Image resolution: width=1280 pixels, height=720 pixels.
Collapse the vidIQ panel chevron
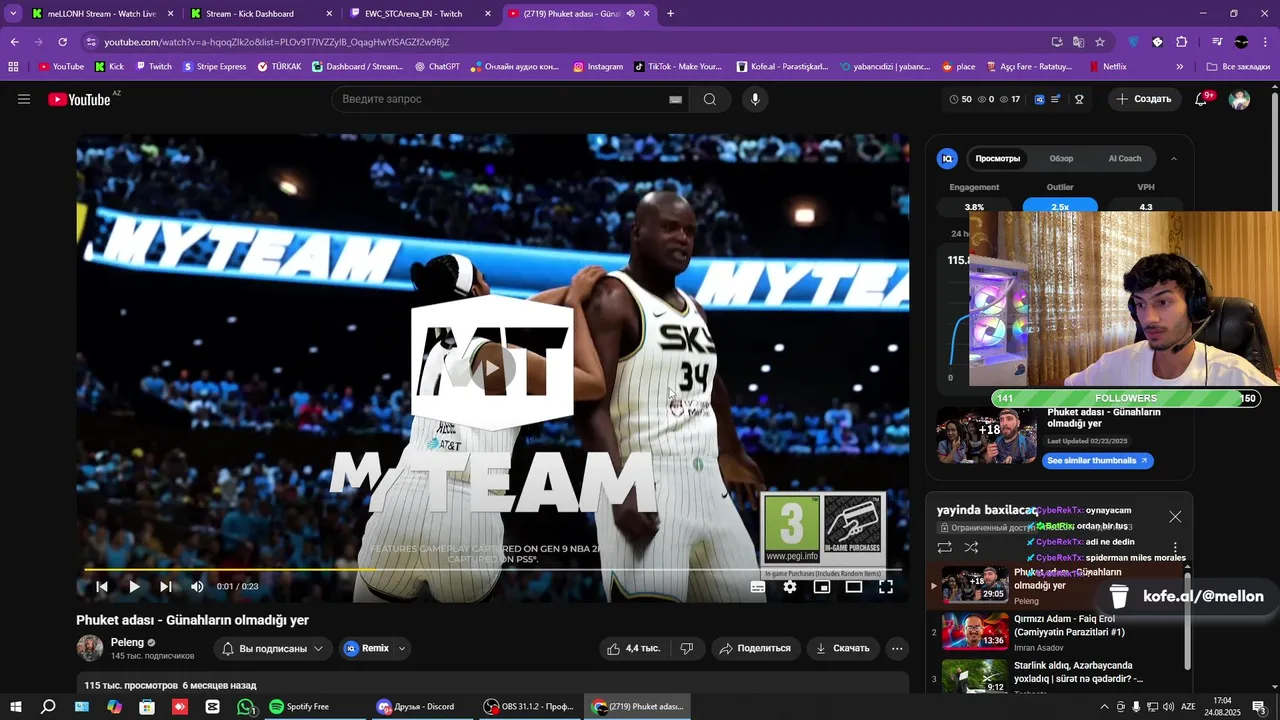(1174, 158)
